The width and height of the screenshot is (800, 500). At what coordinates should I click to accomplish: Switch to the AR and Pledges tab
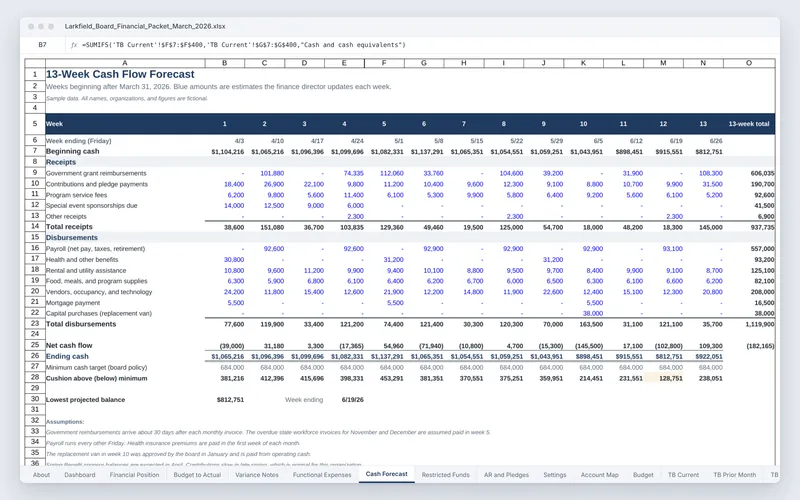pos(506,475)
